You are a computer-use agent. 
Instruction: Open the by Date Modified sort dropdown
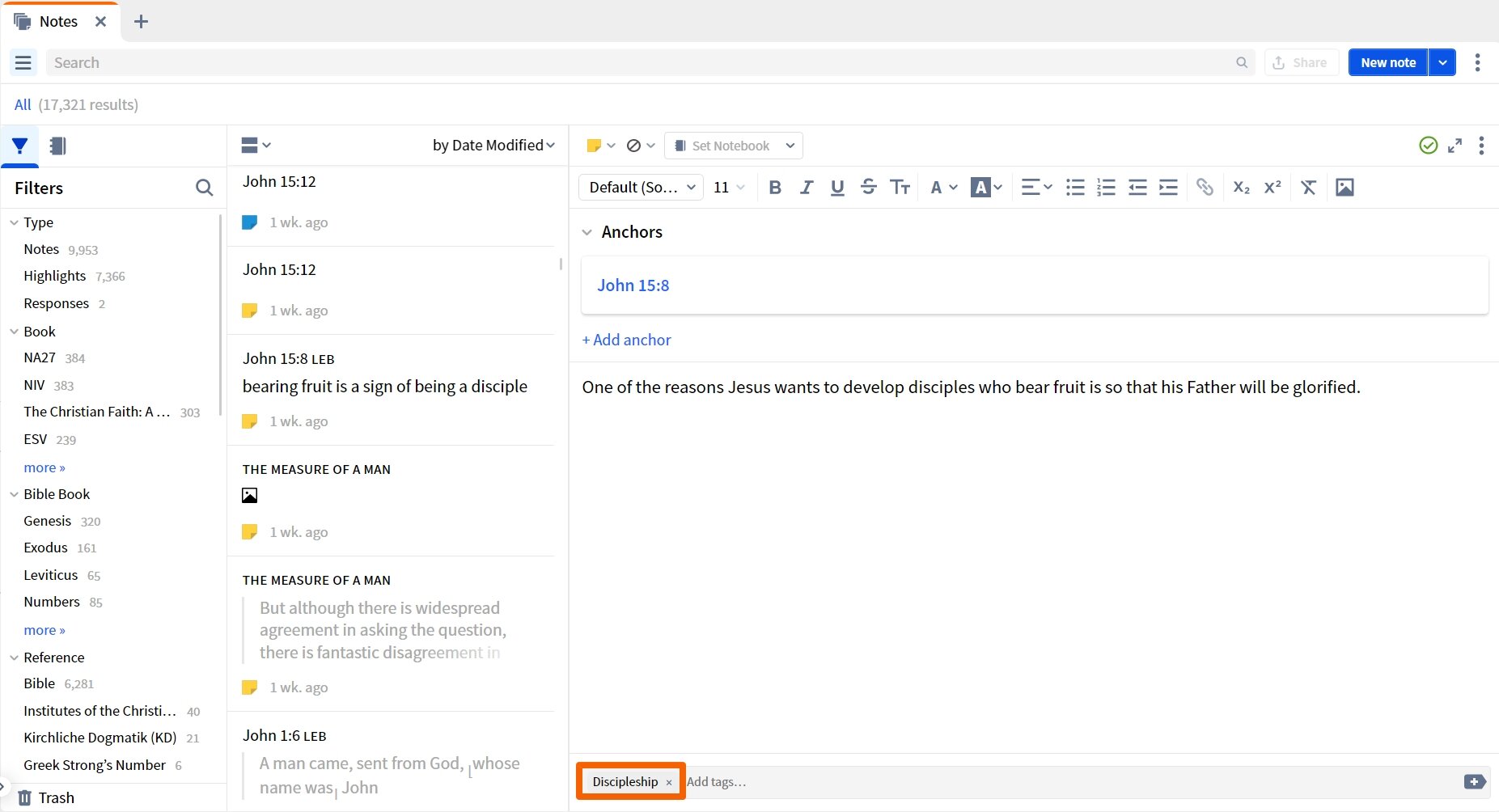(493, 145)
